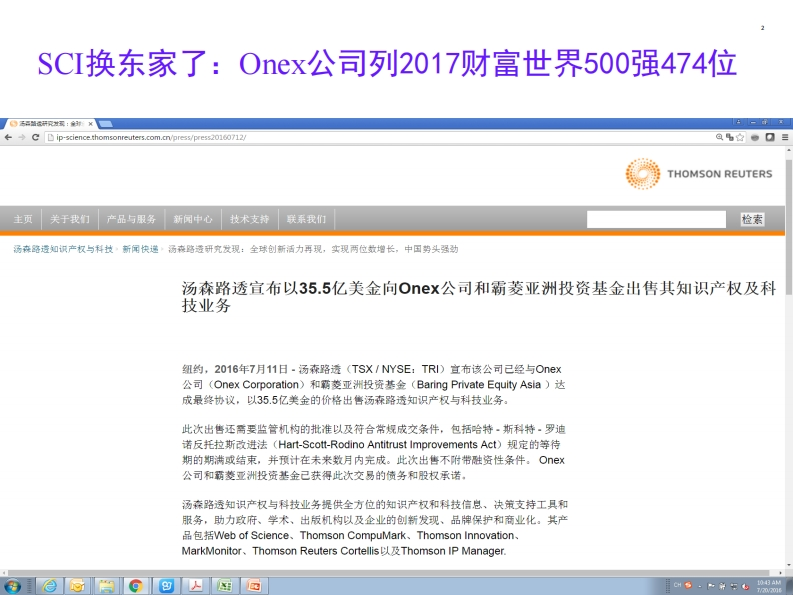Viewport: 793px width, 595px height.
Task: Select the 汤森路透研究发现 browser tab
Action: [49, 123]
